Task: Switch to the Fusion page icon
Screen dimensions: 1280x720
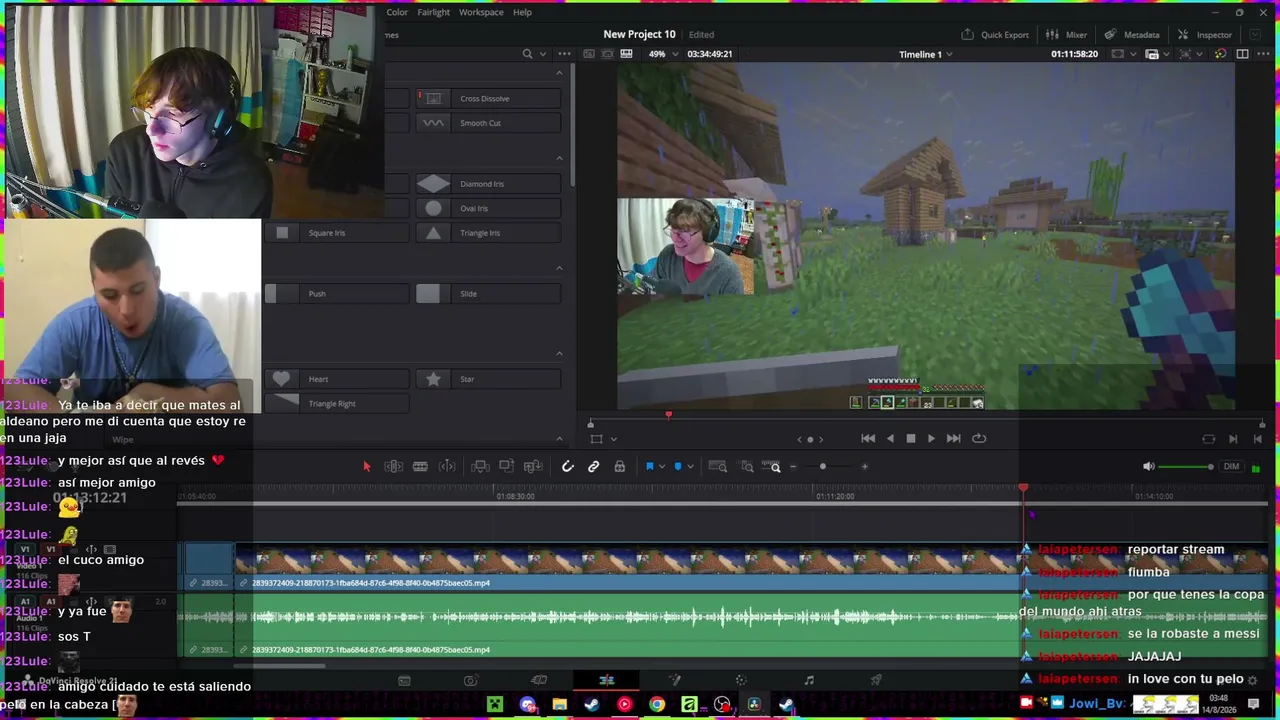Action: (x=674, y=680)
